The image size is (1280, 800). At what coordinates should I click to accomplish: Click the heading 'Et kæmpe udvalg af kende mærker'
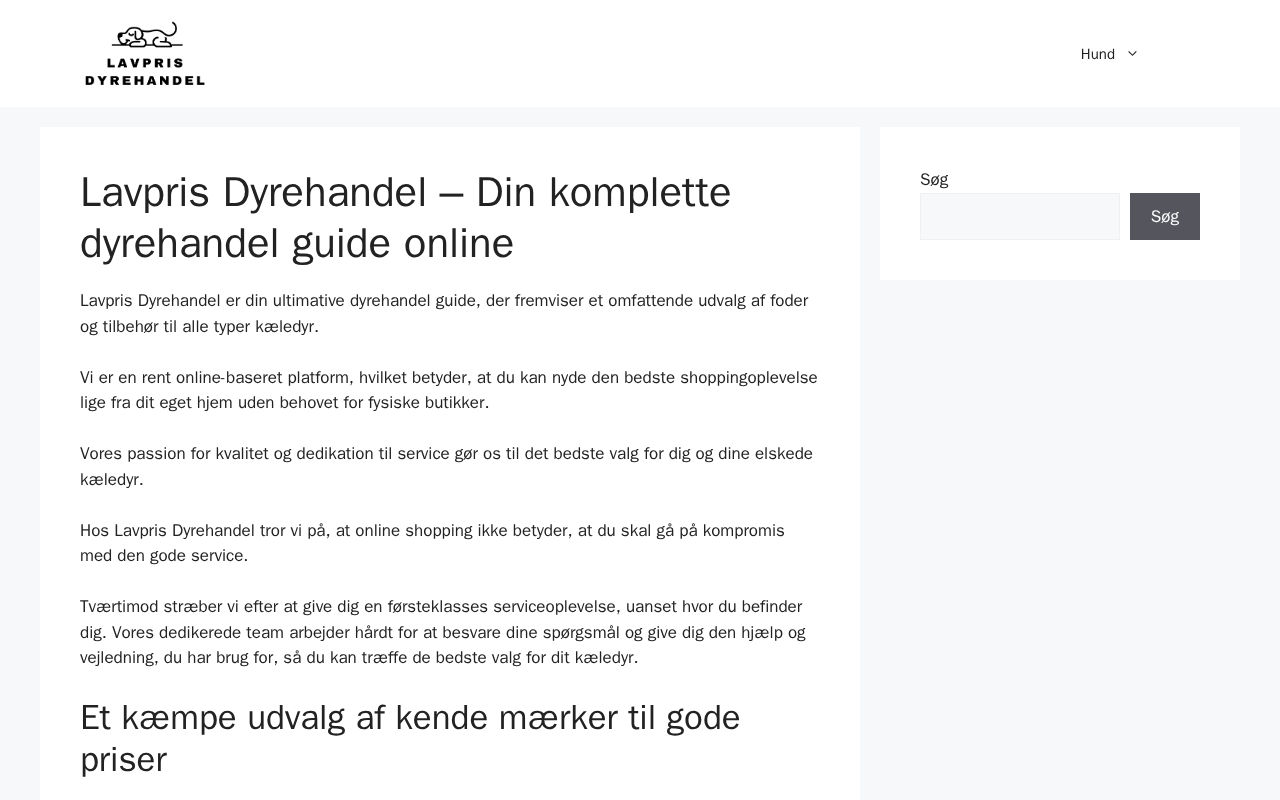(x=410, y=718)
